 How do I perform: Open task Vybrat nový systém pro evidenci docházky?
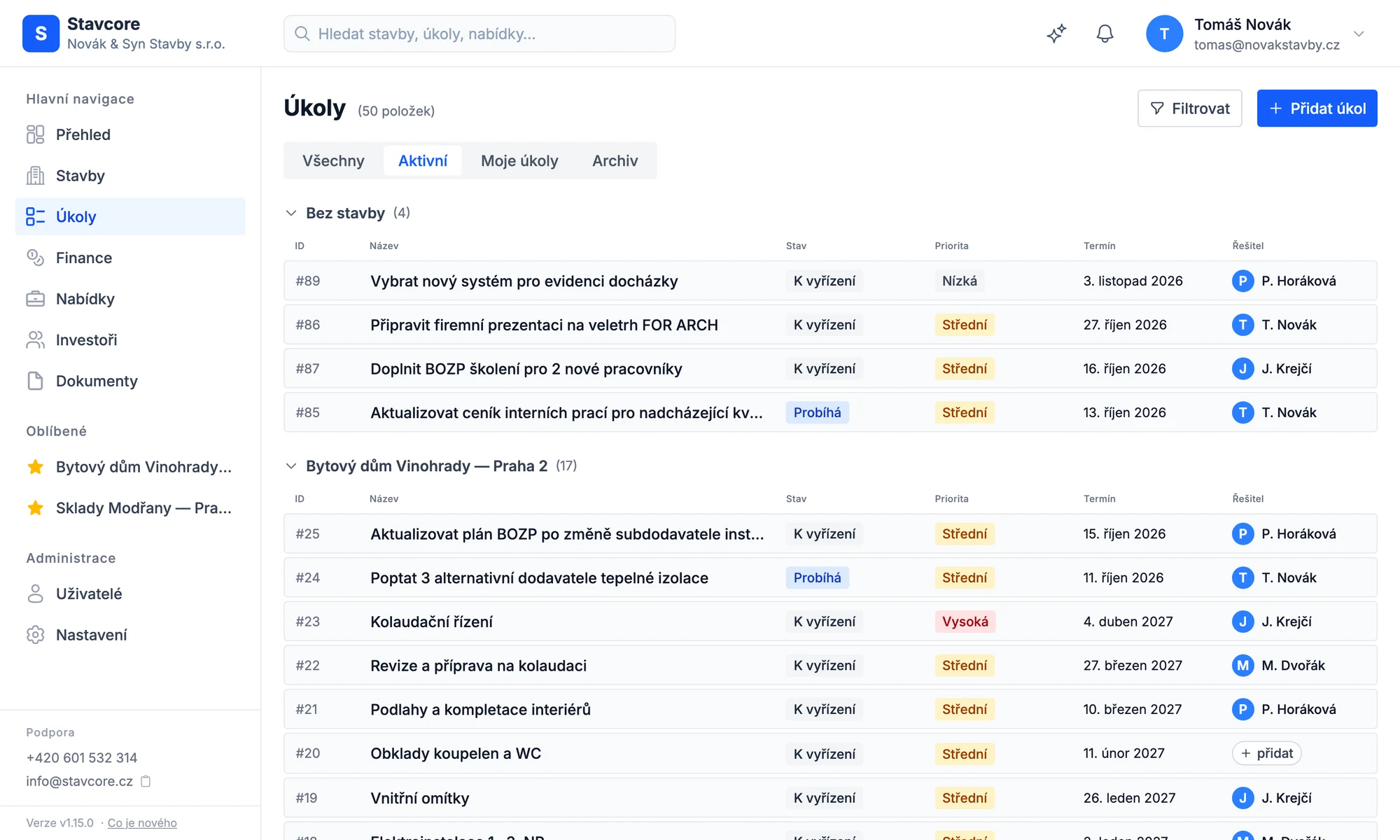(x=524, y=281)
